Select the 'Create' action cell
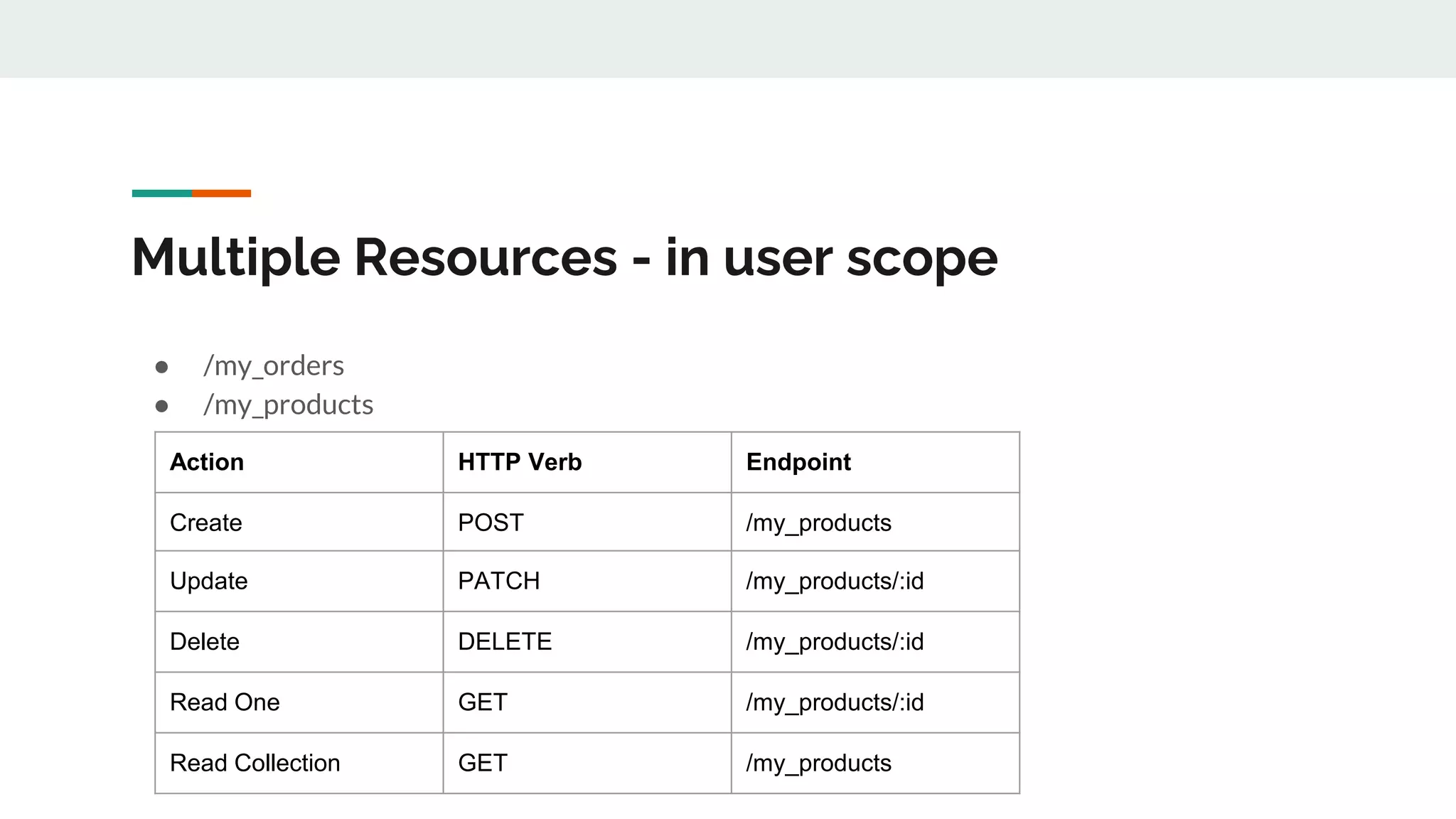Screen dimensions: 1456x819 [299, 522]
